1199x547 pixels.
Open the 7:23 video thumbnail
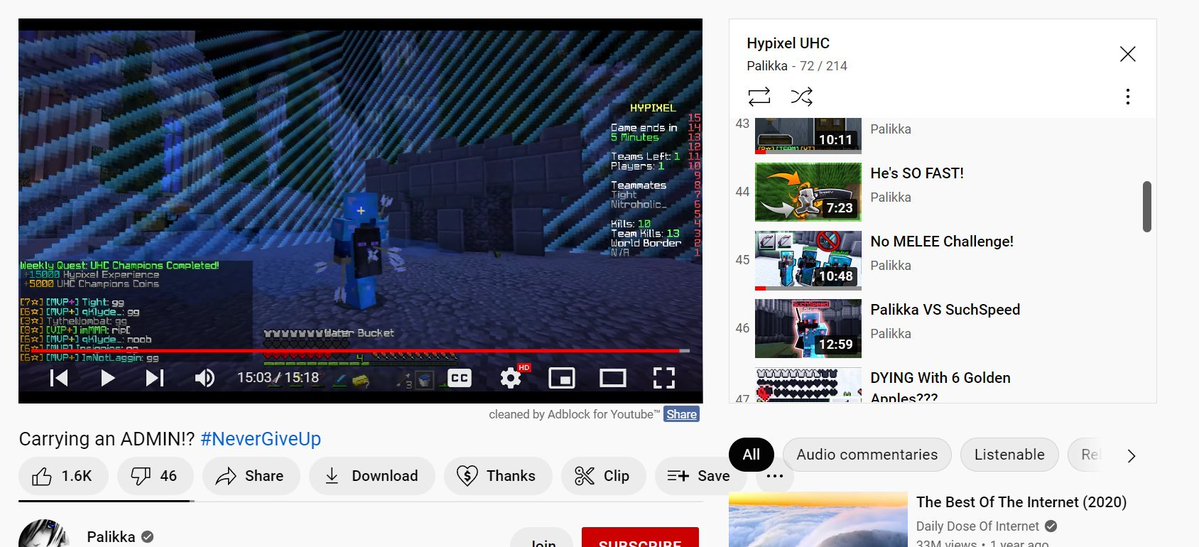[x=807, y=192]
